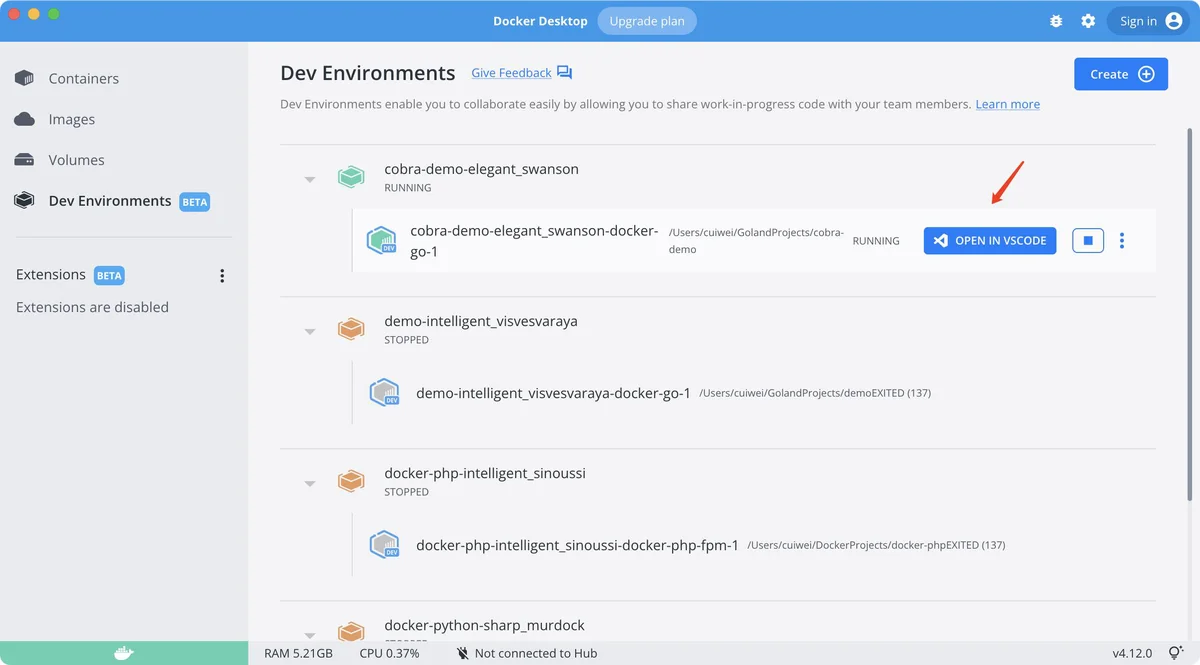
Task: Open the troubleshoot bug icon
Action: pos(1056,21)
